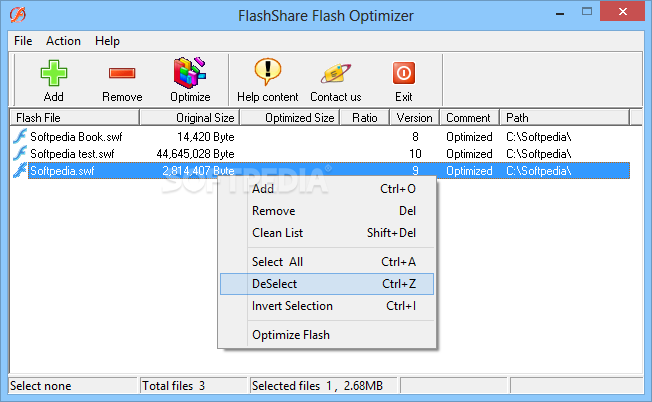Viewport: 652px width, 402px height.
Task: Sort by the Flash File column header
Action: tap(75, 118)
